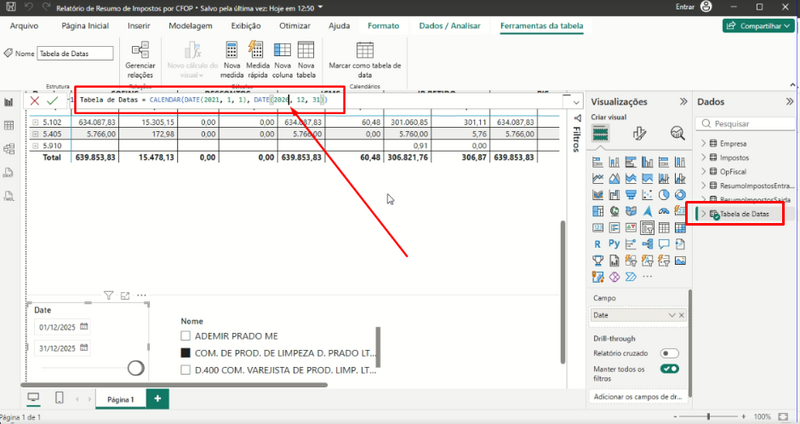This screenshot has width=800, height=424.
Task: Expand row 5.102 in the matrix
Action: (35, 122)
